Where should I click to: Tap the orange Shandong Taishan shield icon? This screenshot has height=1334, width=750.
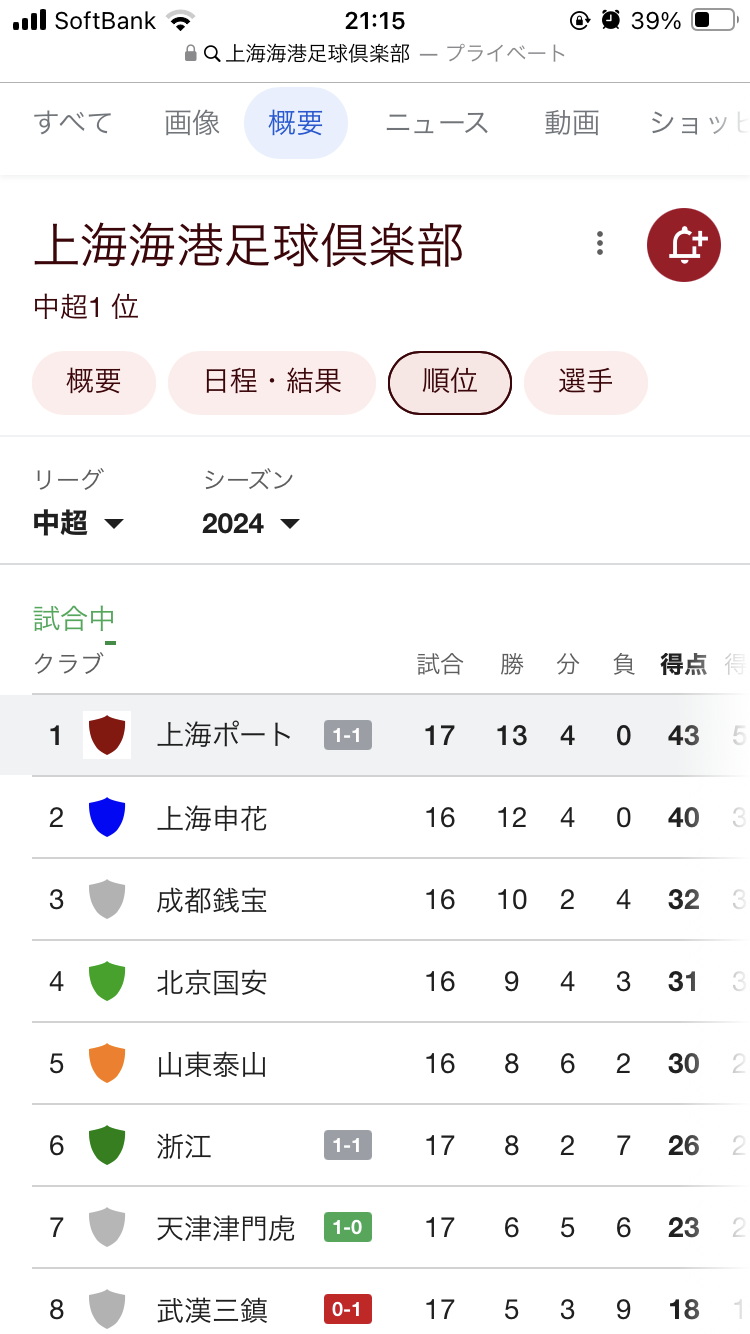coord(107,1064)
